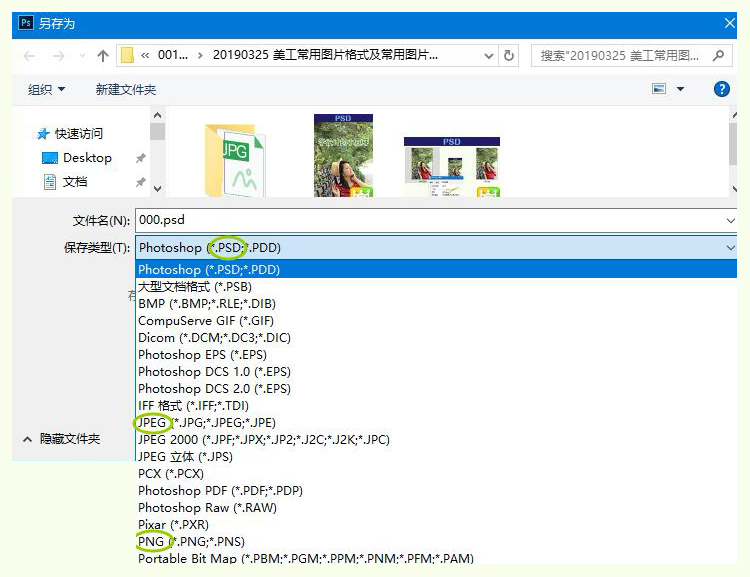Choose CompuServe GIF (*.GIF) format
750x577 pixels.
click(436, 321)
